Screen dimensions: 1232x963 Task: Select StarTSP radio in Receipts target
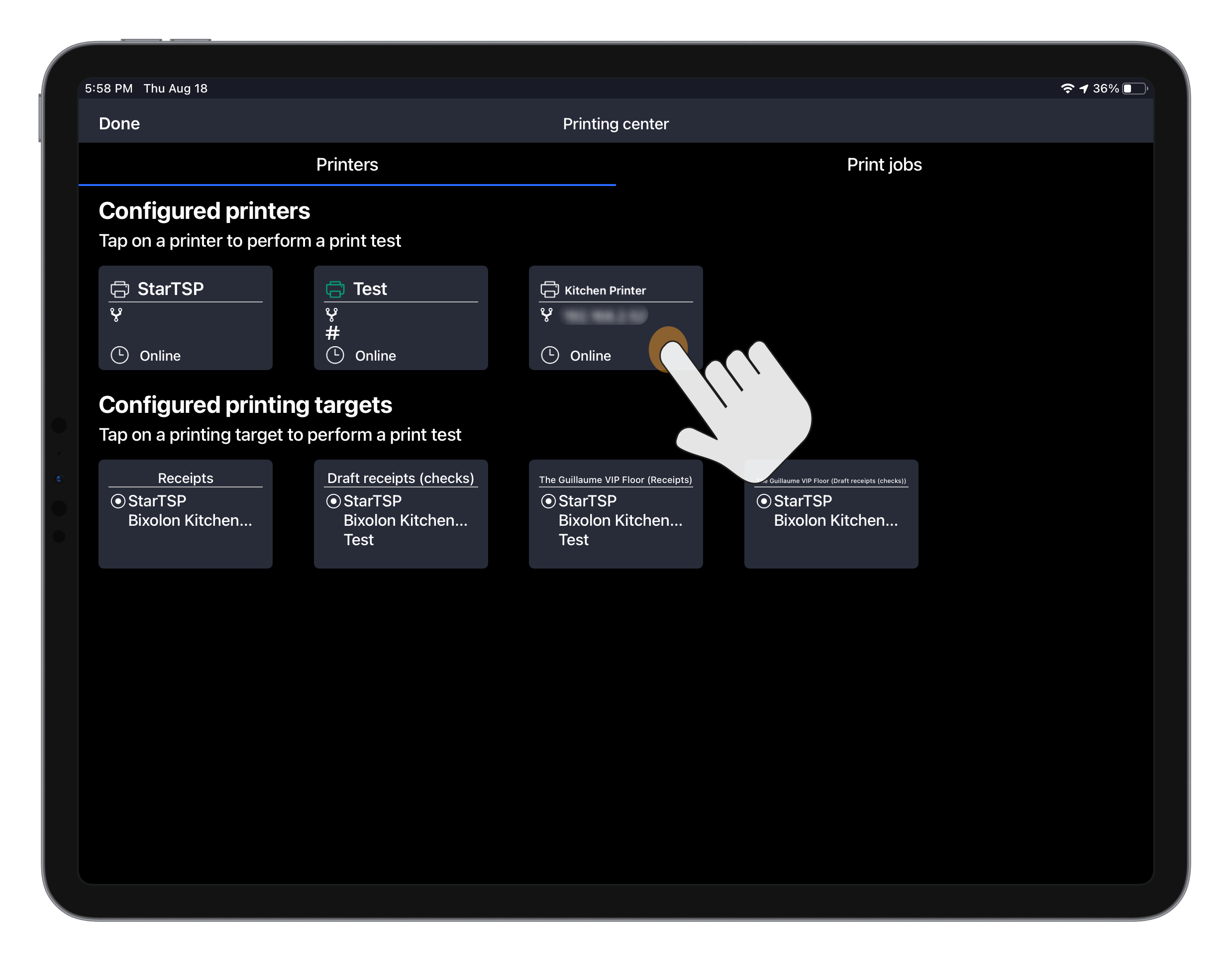point(118,501)
